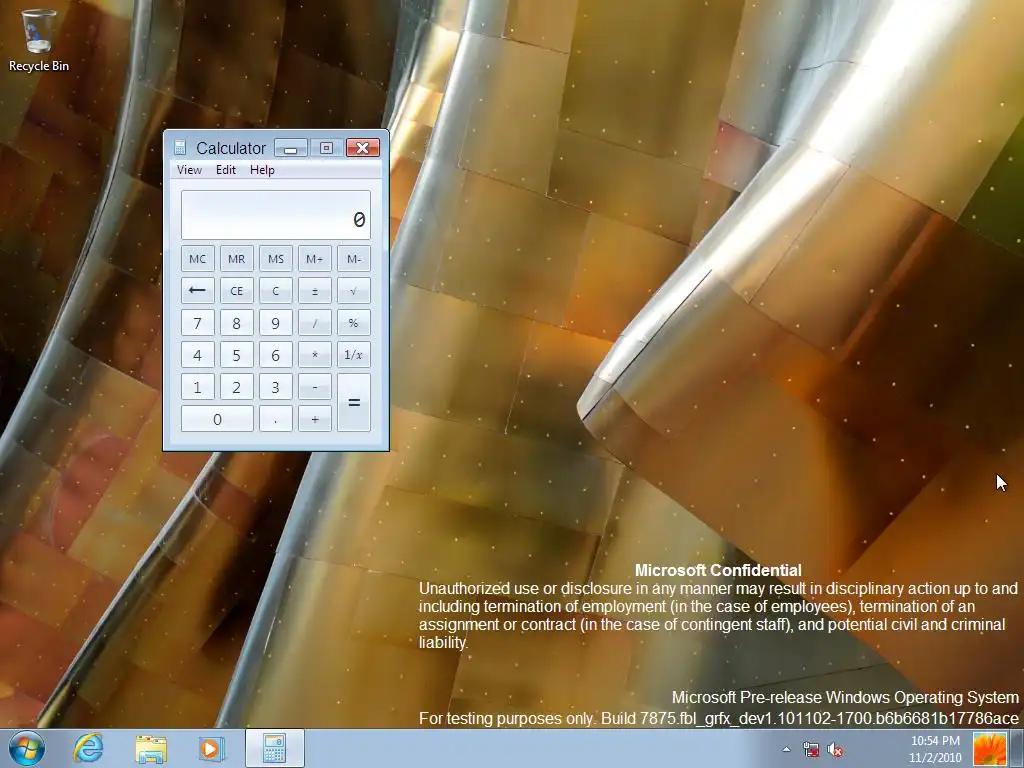
Task: Click the subtract (-) key
Action: pos(315,387)
